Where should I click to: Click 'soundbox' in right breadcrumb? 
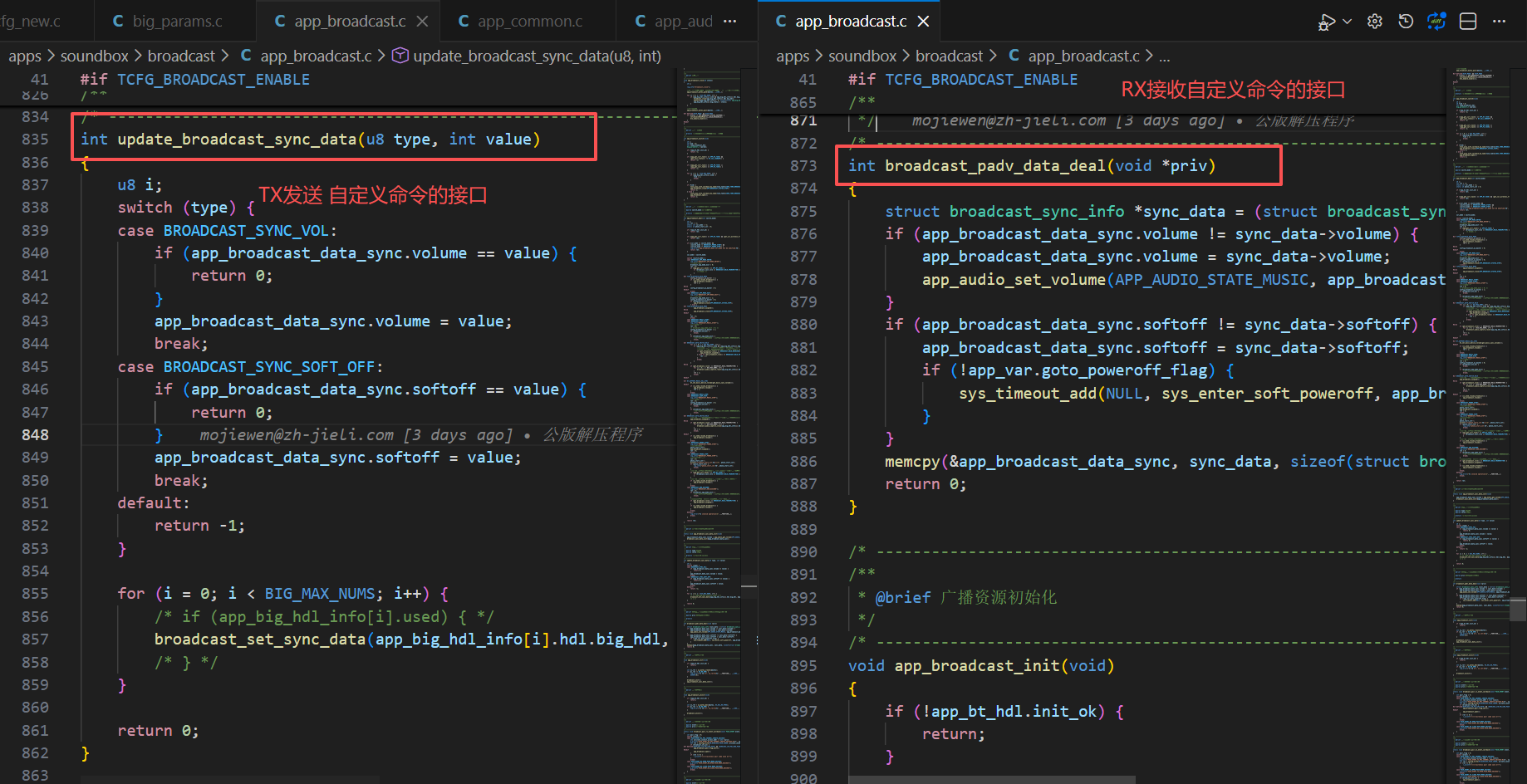point(862,56)
